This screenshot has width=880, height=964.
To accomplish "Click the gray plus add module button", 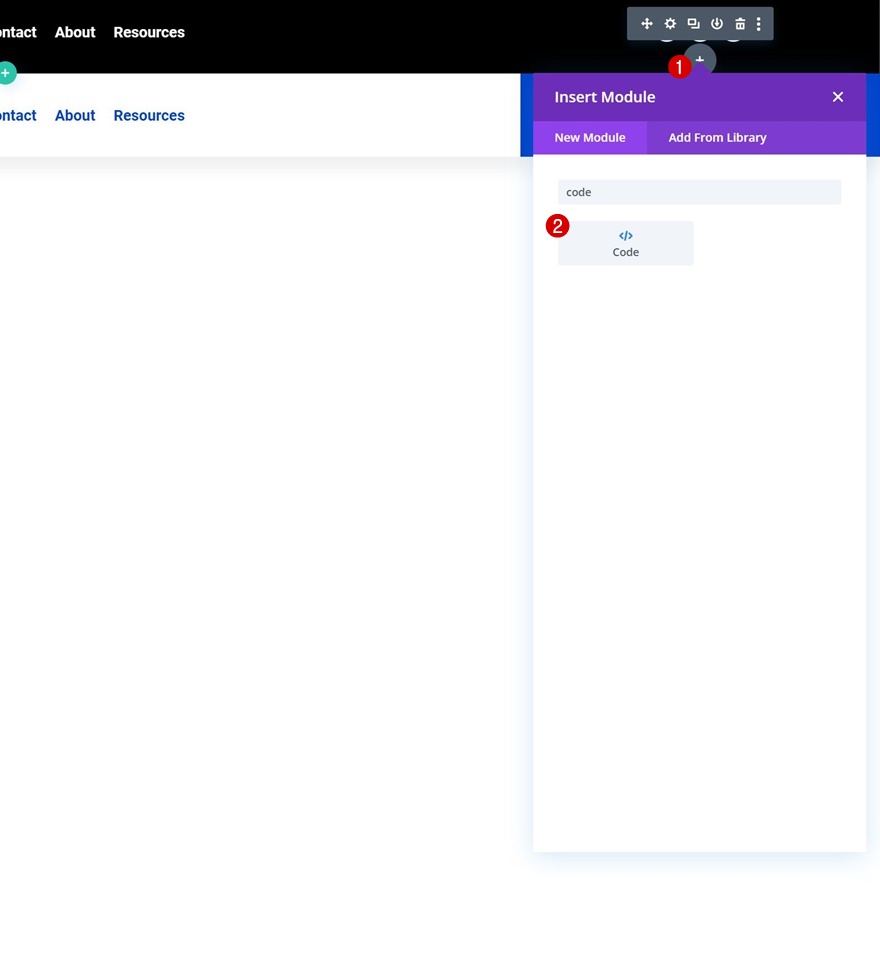I will 698,59.
